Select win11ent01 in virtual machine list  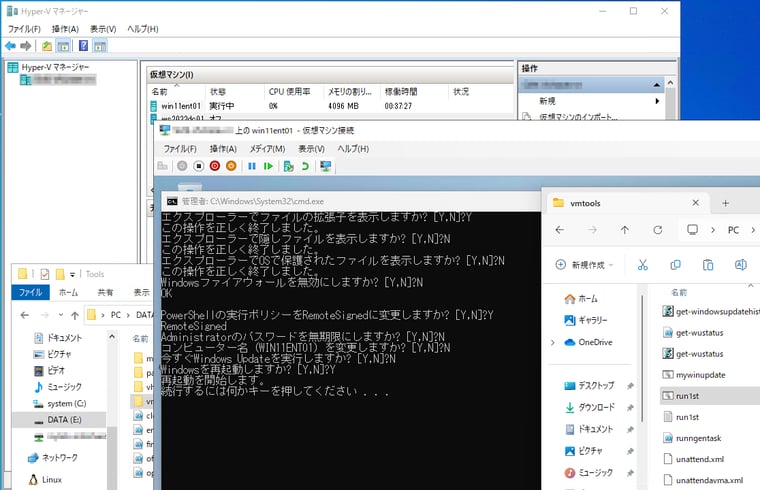[x=181, y=106]
